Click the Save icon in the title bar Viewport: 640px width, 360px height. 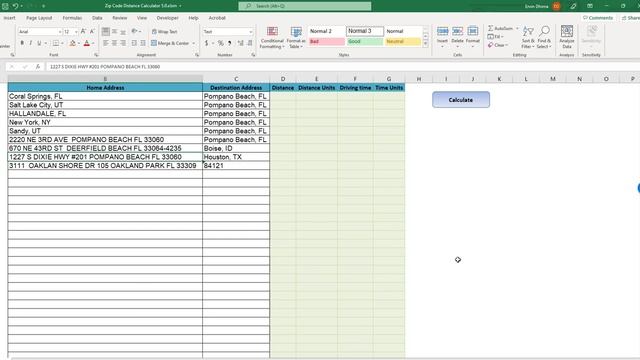pyautogui.click(x=5, y=6)
